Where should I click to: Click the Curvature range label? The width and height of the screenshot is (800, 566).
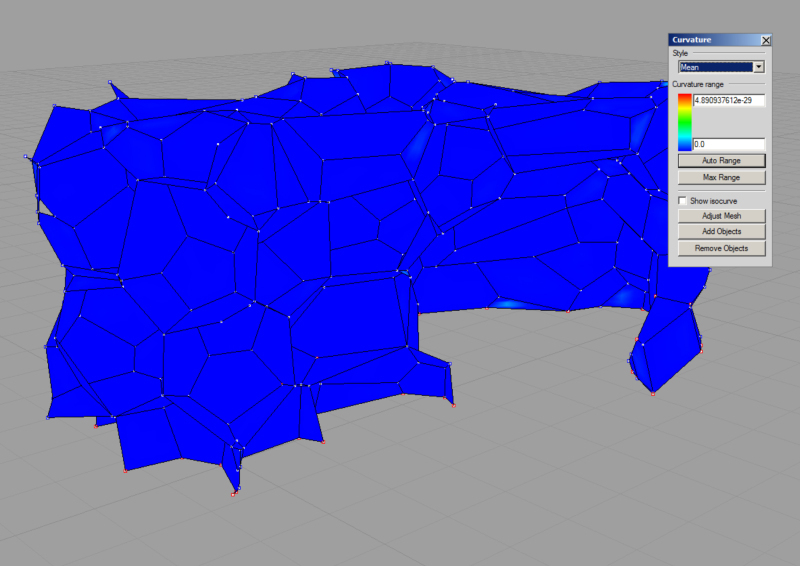click(x=697, y=84)
